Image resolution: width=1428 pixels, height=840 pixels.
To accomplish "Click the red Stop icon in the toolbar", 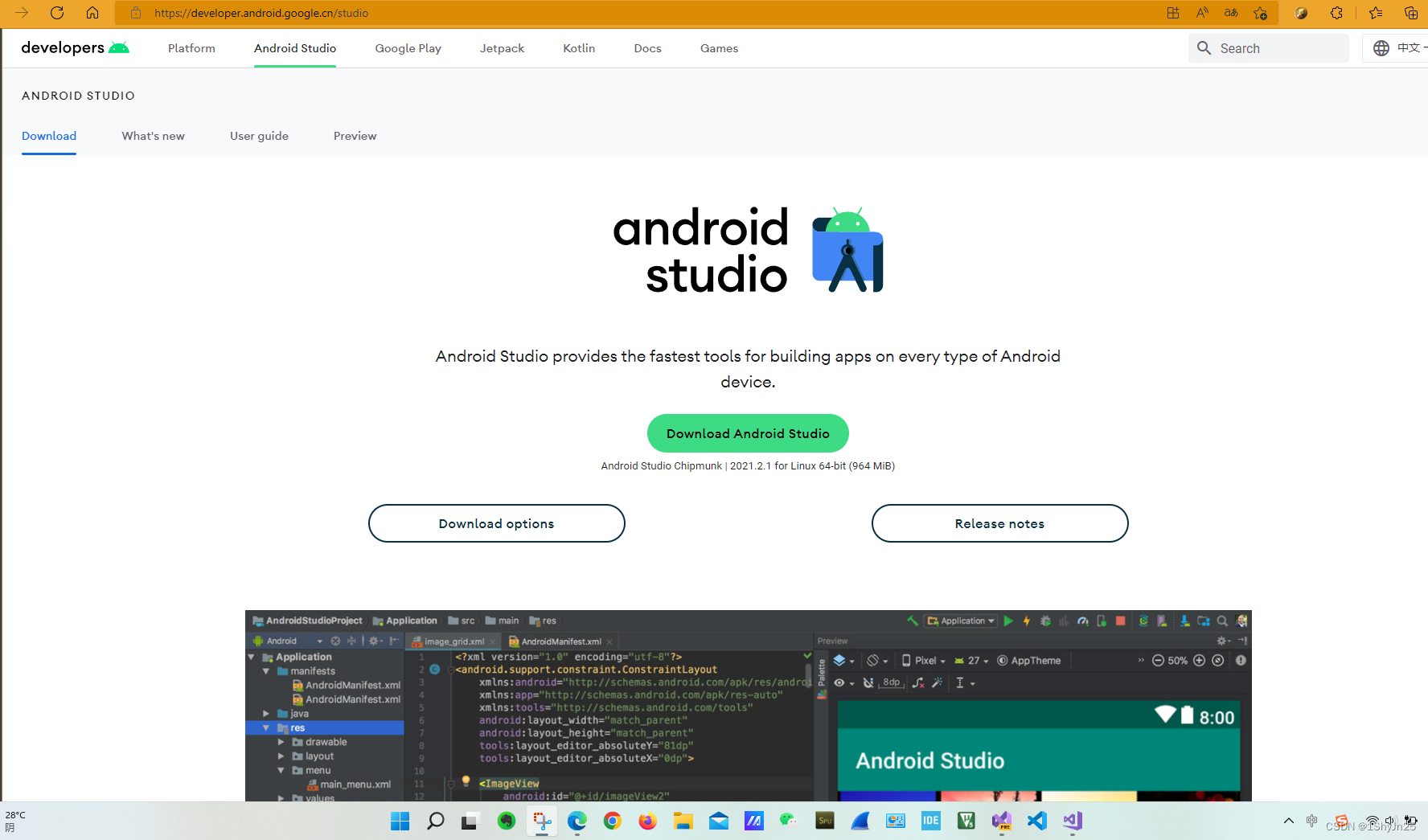I will [1121, 621].
